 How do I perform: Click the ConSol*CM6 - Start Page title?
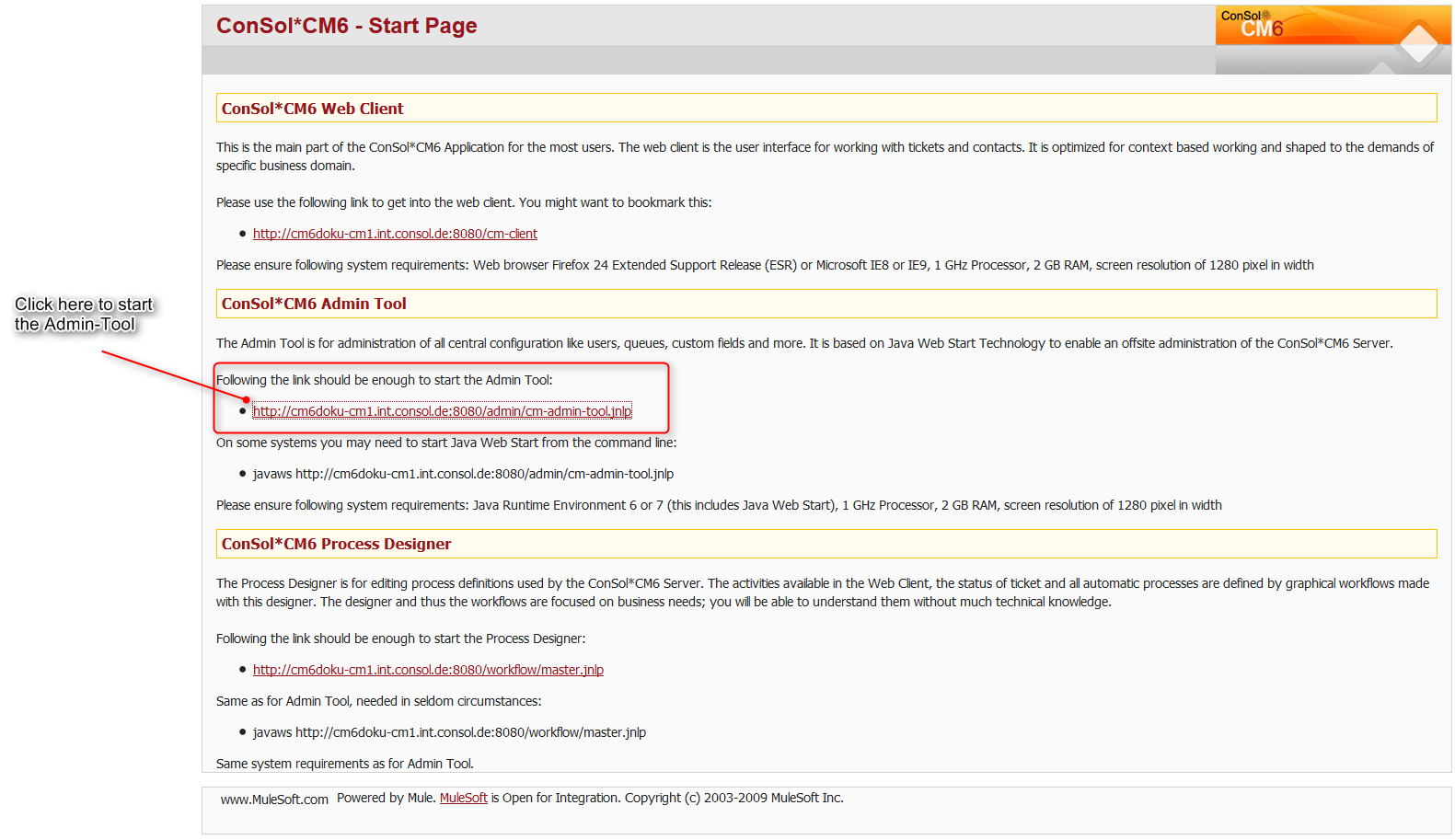pyautogui.click(x=346, y=26)
